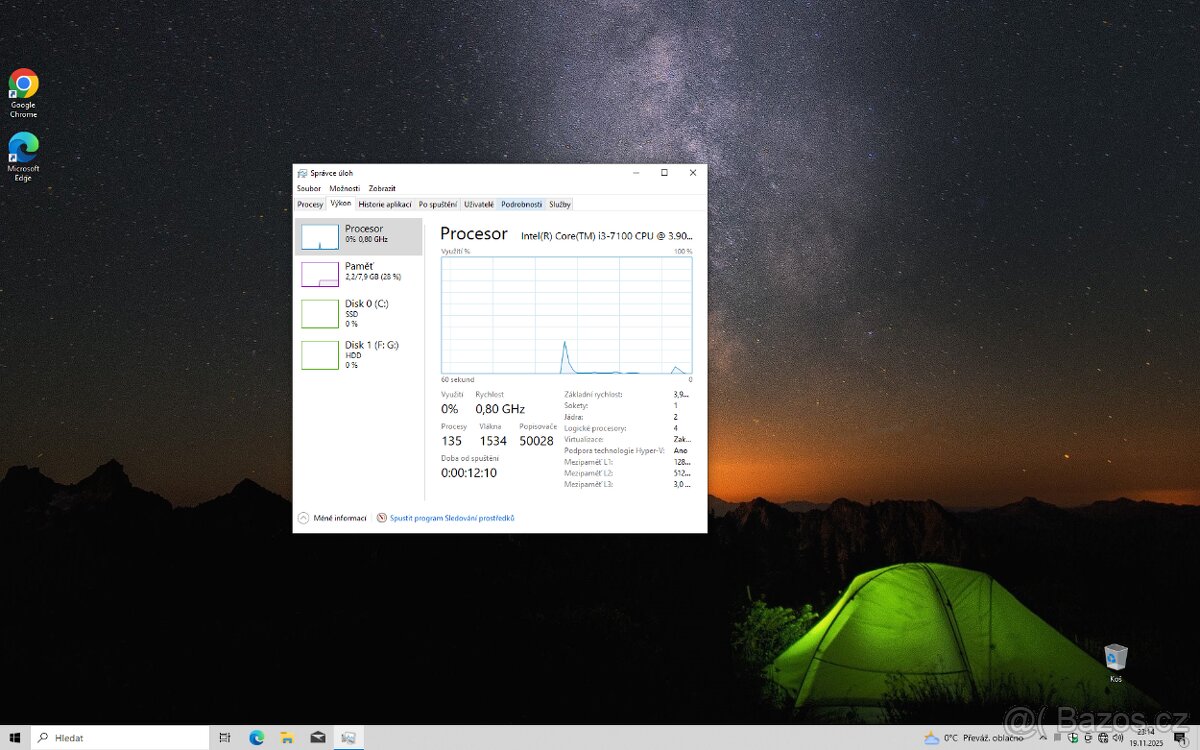Open Task View from the taskbar
Screen dimensions: 1200x750
coord(226,737)
